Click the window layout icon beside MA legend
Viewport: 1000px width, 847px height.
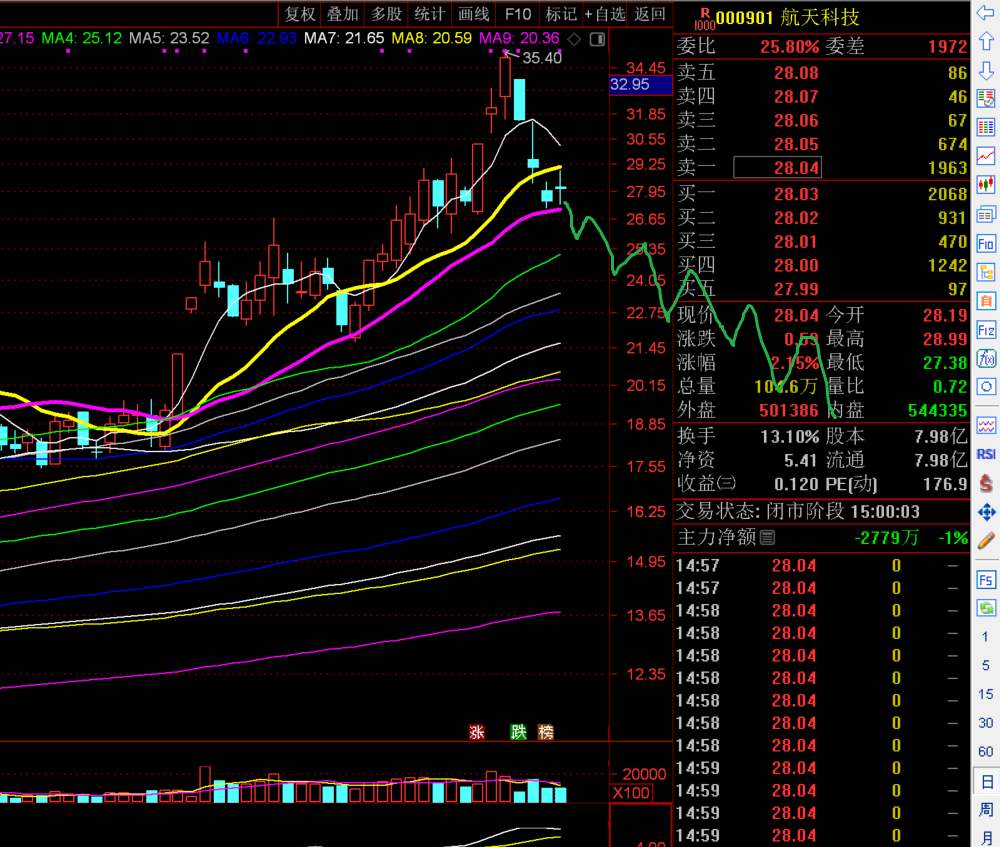tap(598, 40)
